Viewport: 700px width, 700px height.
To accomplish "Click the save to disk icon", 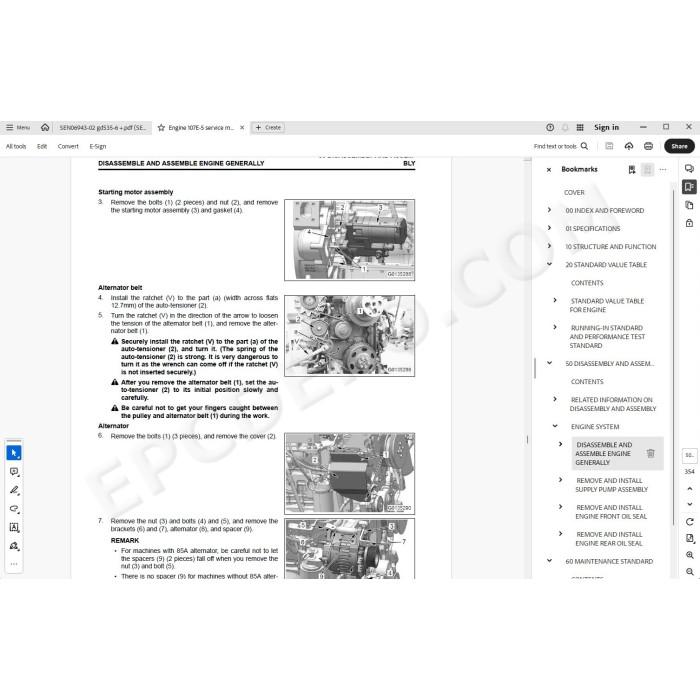I will [x=609, y=146].
